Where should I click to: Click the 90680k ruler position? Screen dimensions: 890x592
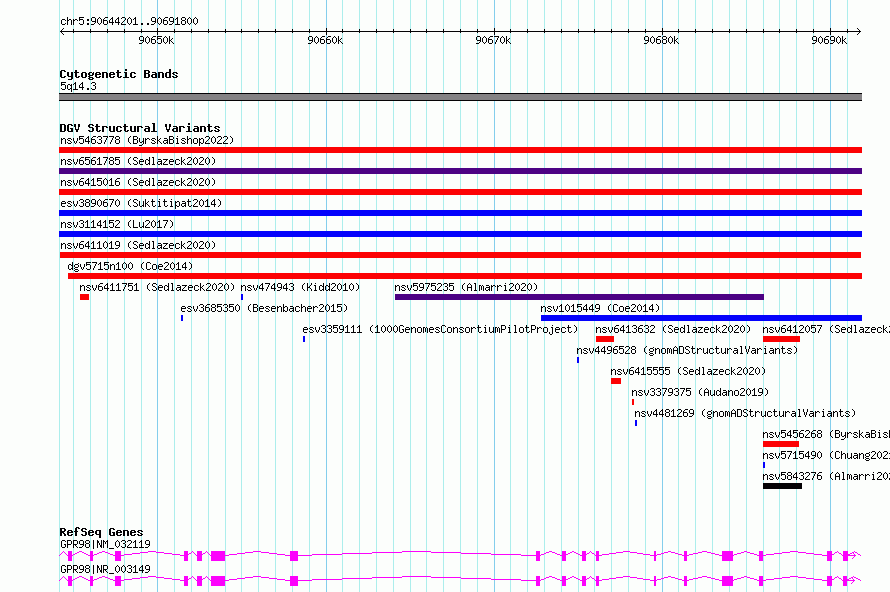point(661,40)
